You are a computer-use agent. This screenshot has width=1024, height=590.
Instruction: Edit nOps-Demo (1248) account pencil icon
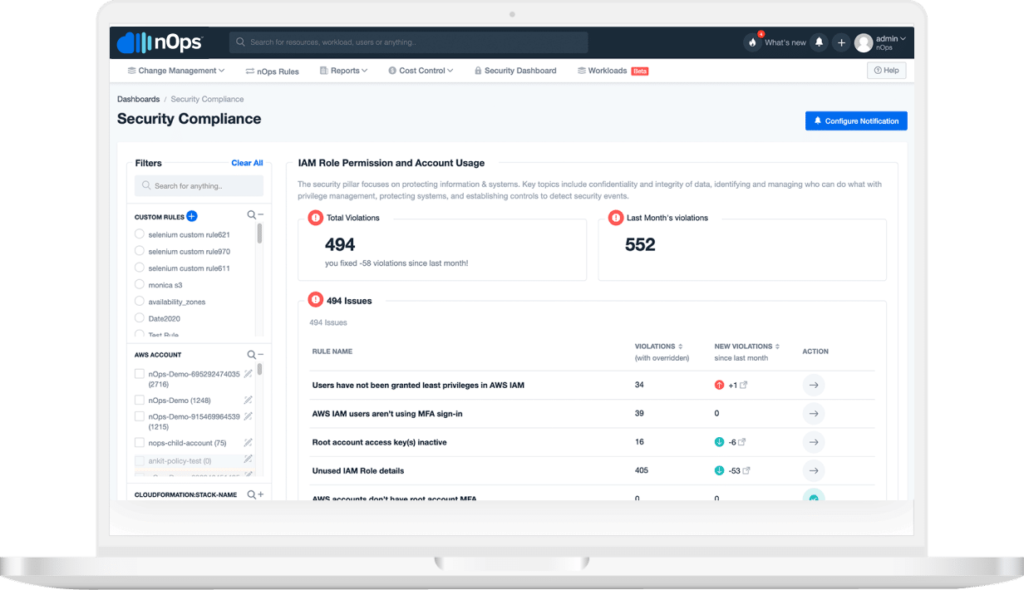(248, 400)
